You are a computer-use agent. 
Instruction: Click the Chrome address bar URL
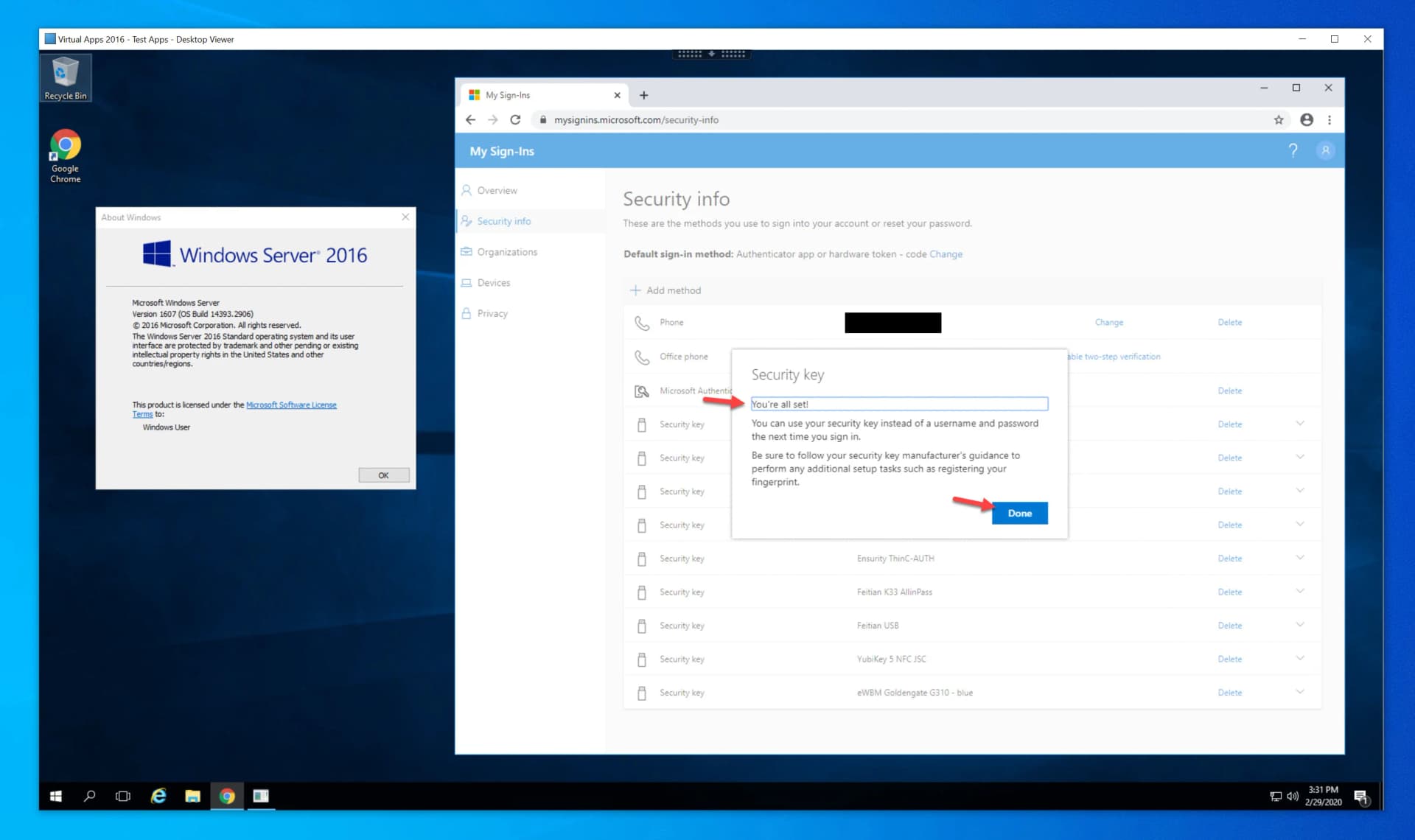636,120
